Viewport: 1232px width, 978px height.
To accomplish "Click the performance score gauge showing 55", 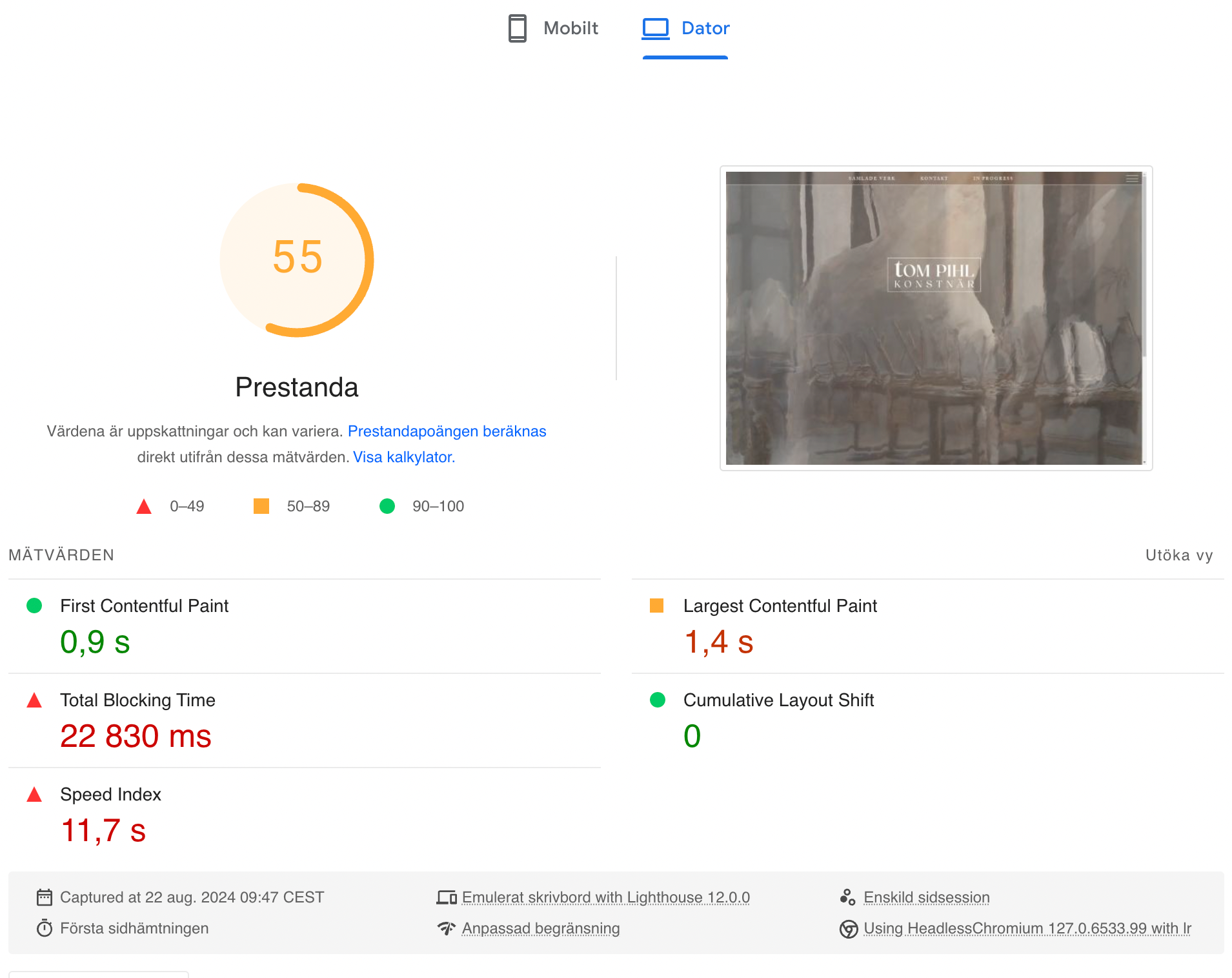I will pyautogui.click(x=297, y=260).
